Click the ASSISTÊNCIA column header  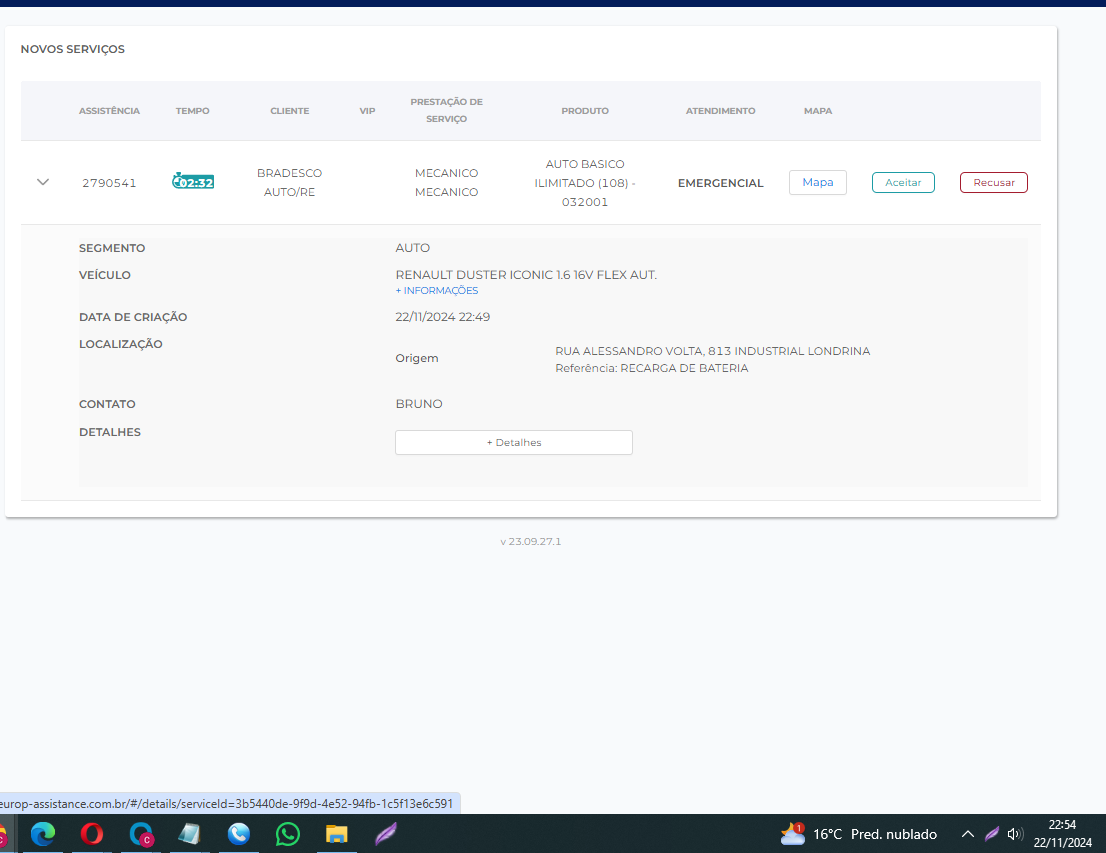(109, 111)
